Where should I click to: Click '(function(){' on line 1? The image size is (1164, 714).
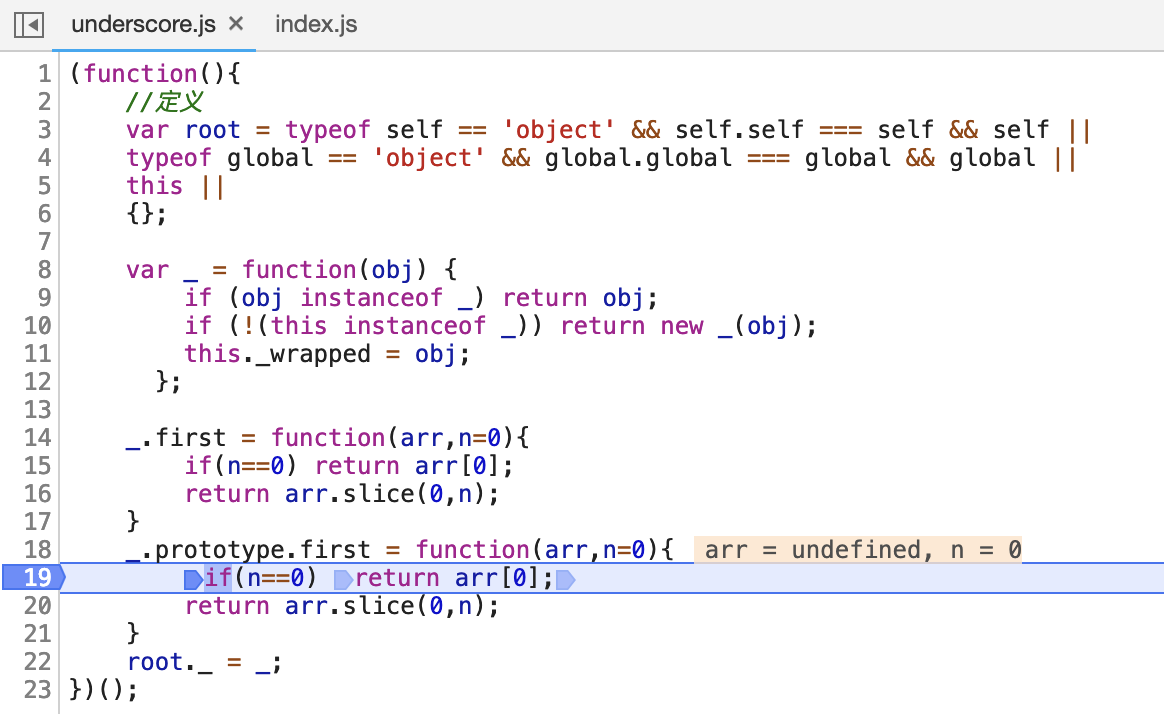point(154,73)
